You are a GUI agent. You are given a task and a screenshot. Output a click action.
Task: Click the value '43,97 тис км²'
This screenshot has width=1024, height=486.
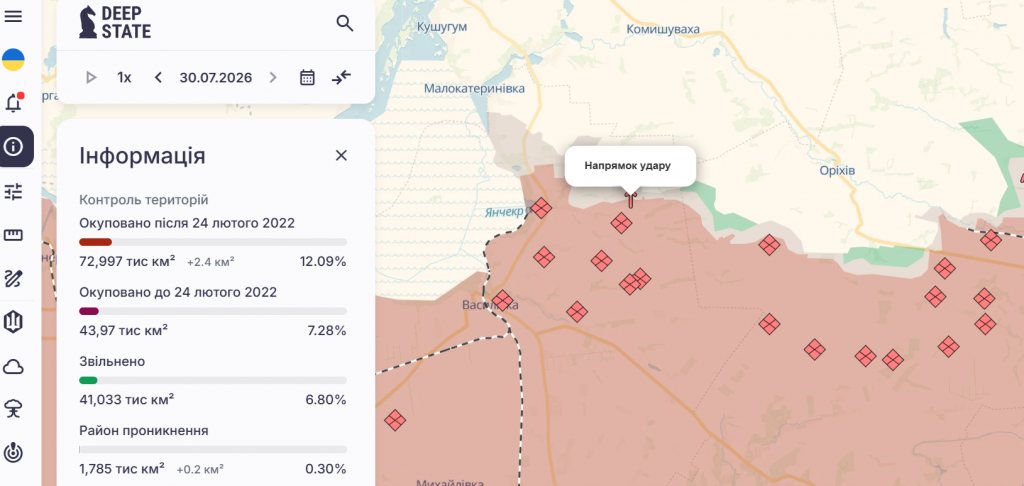click(x=123, y=331)
